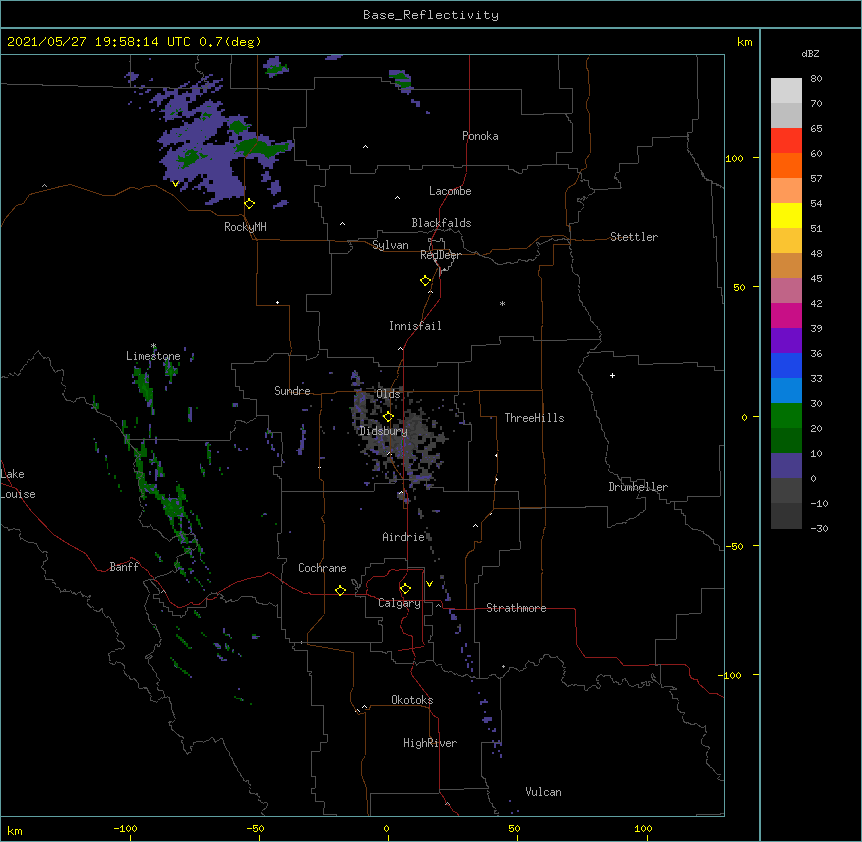The width and height of the screenshot is (862, 842).
Task: Click the Drumheller label
Action: tap(638, 487)
